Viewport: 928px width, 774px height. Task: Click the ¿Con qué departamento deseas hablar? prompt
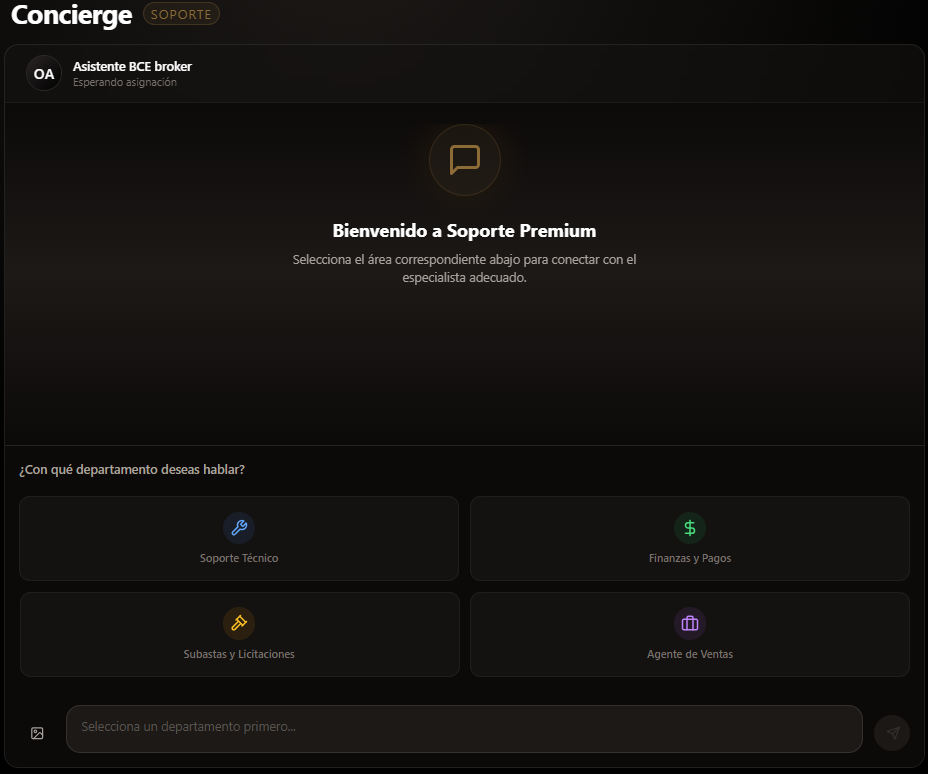pos(134,469)
